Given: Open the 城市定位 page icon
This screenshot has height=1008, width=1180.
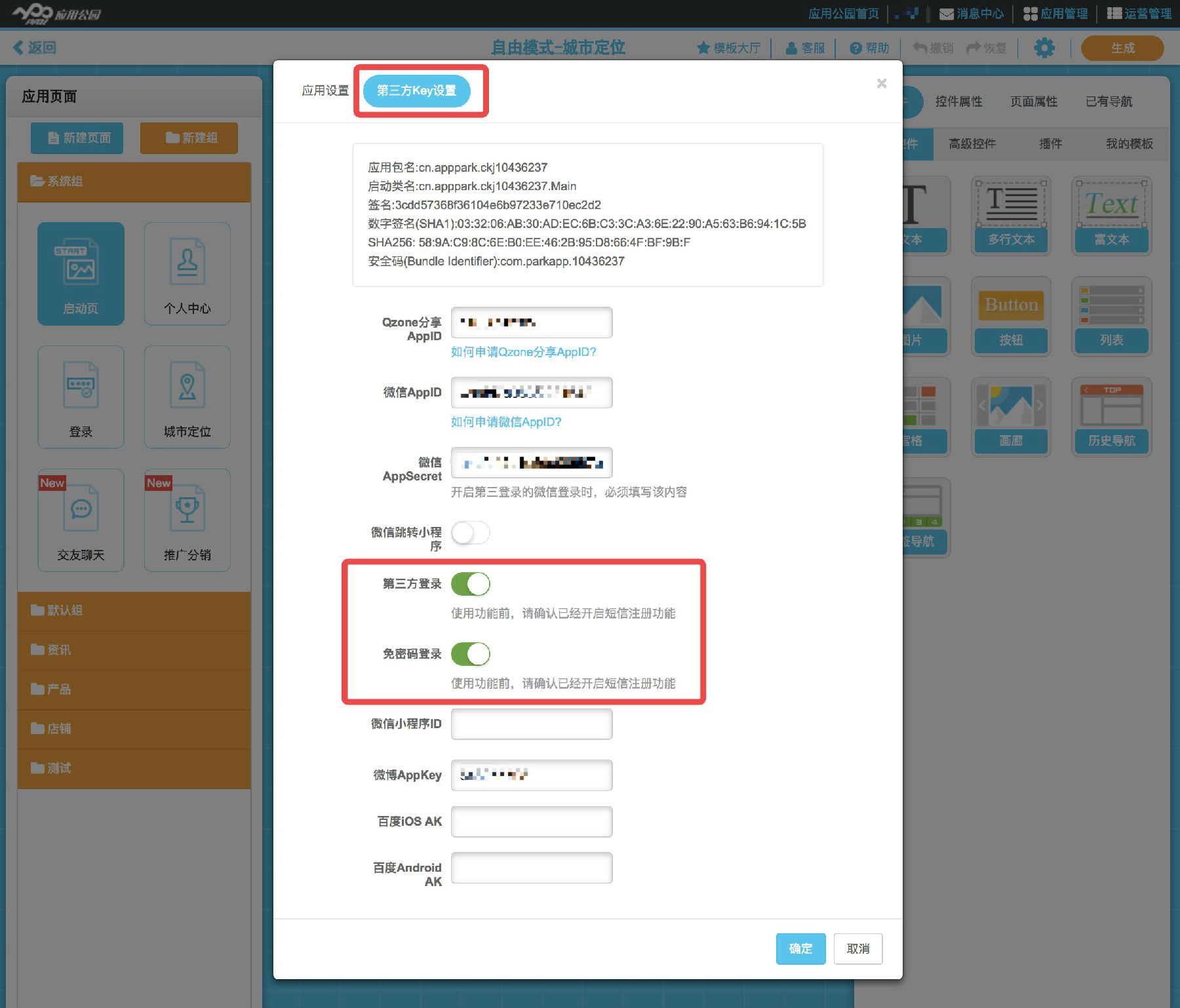Looking at the screenshot, I should coord(187,397).
